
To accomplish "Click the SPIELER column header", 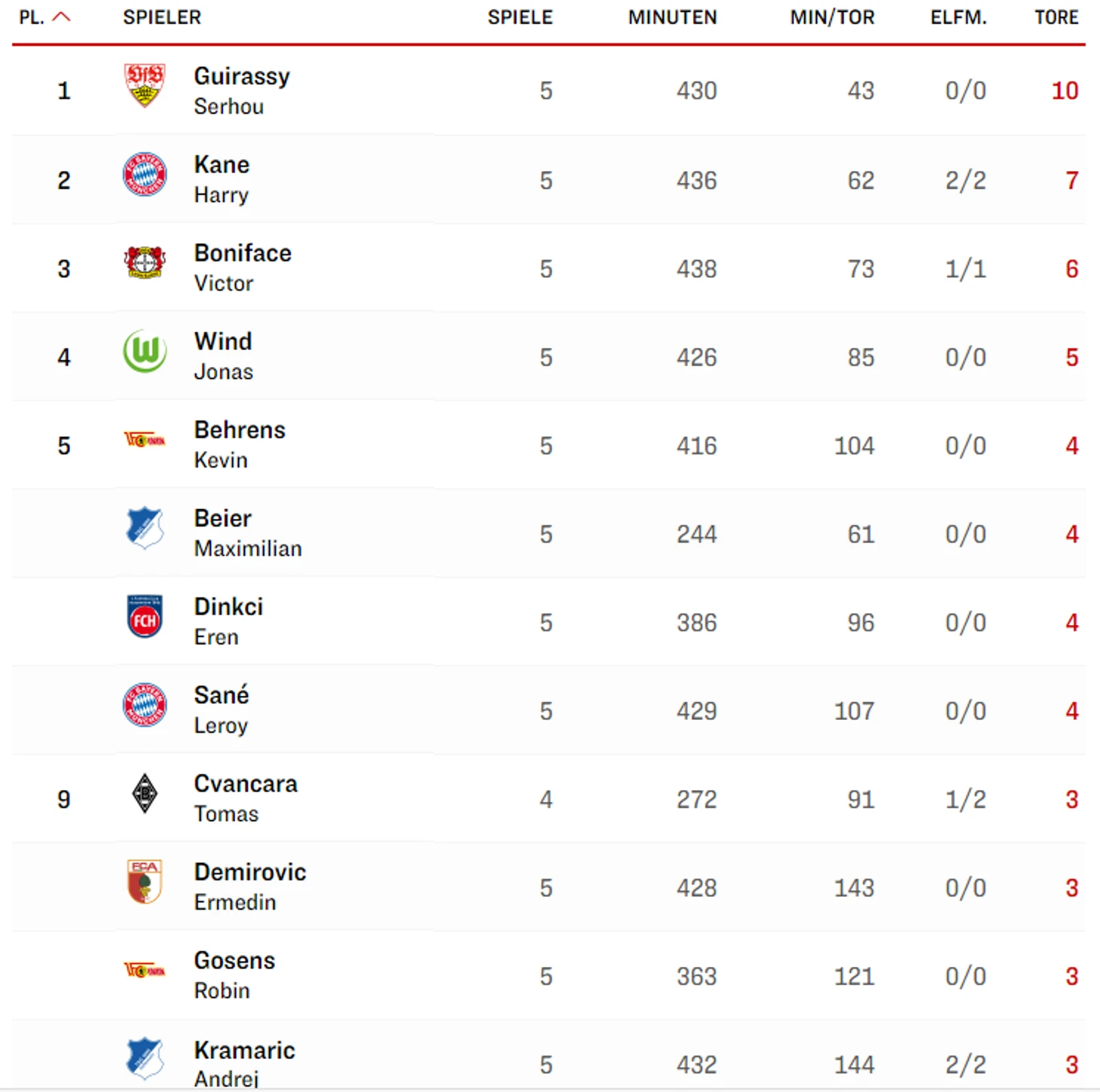I will coord(162,17).
